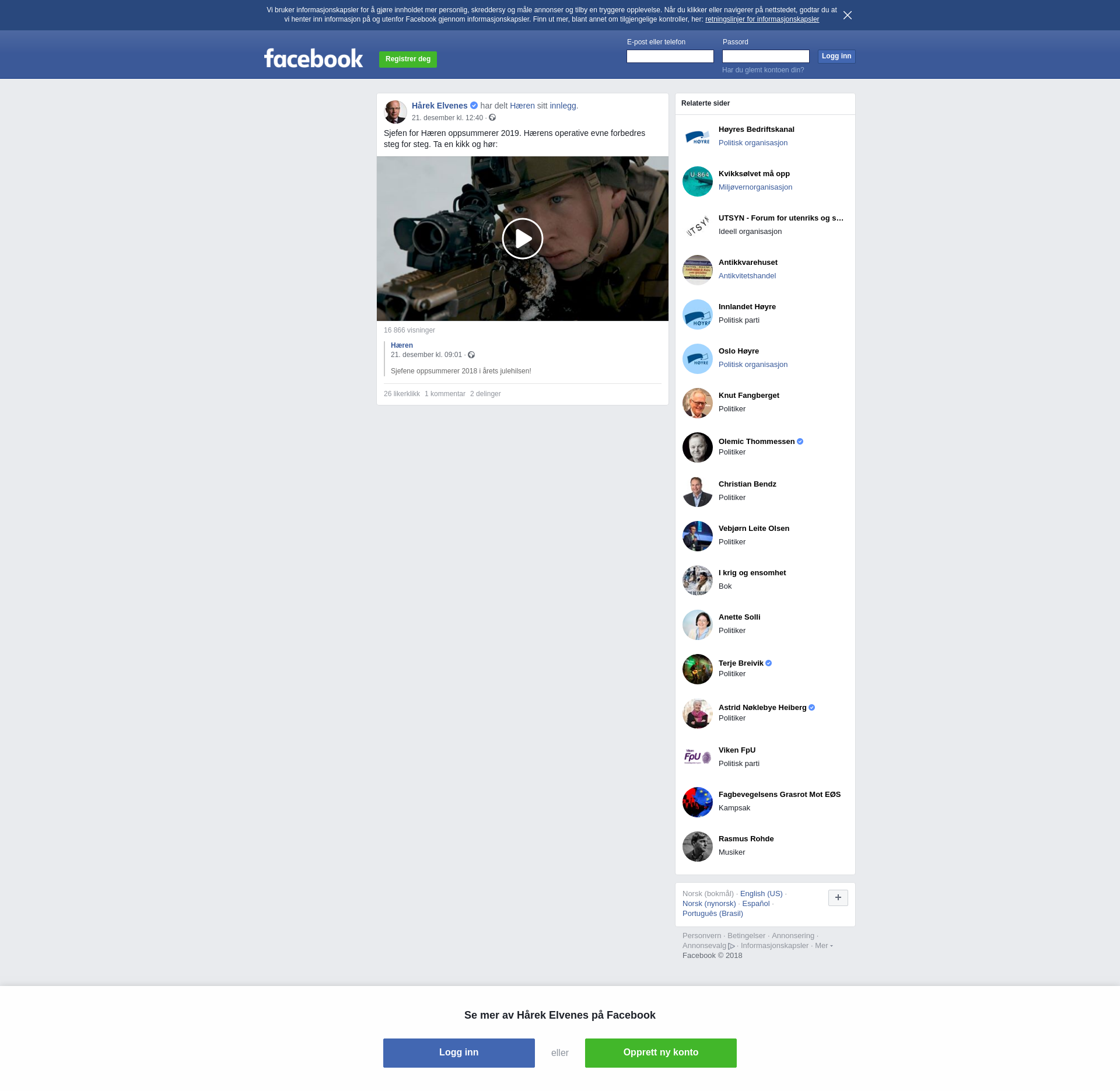Viewport: 1120px width, 1091px height.
Task: Click the Facebook logo
Action: tap(313, 58)
